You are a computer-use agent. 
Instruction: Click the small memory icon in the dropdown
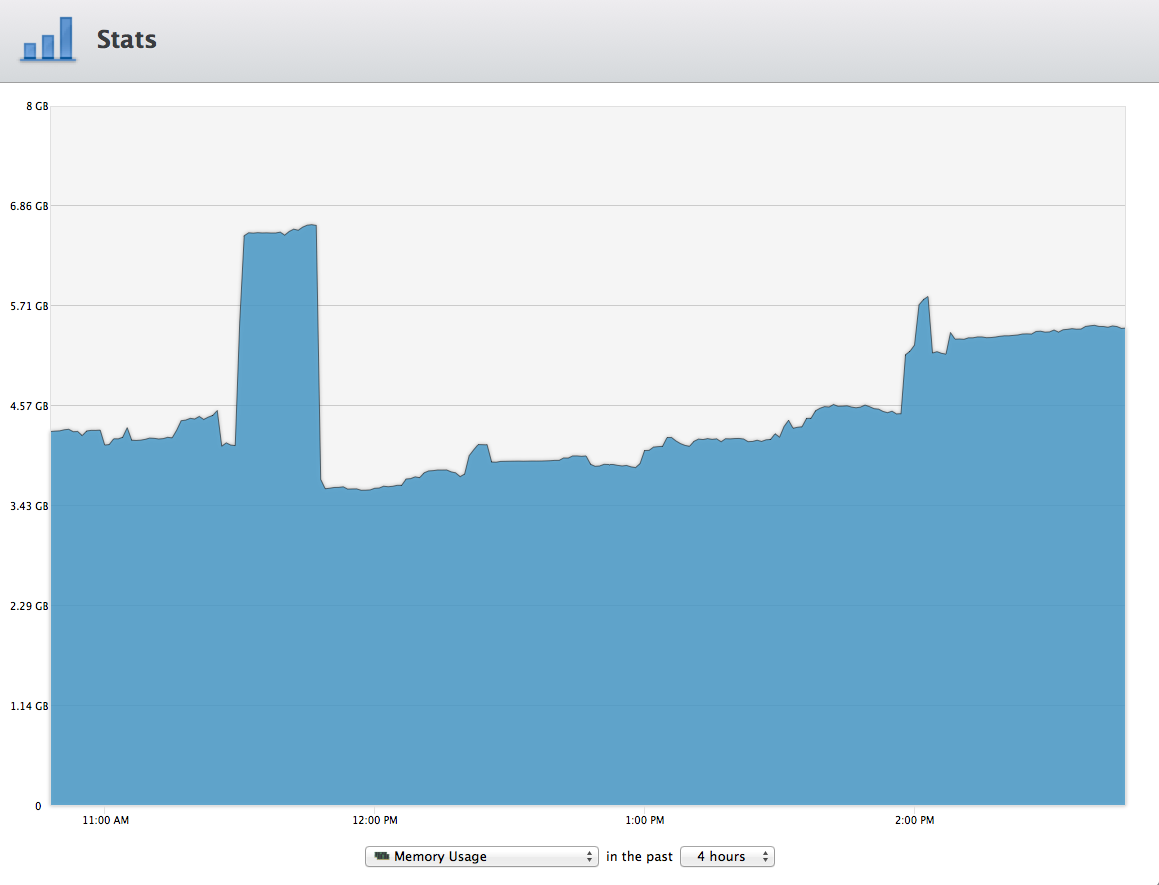tap(381, 855)
